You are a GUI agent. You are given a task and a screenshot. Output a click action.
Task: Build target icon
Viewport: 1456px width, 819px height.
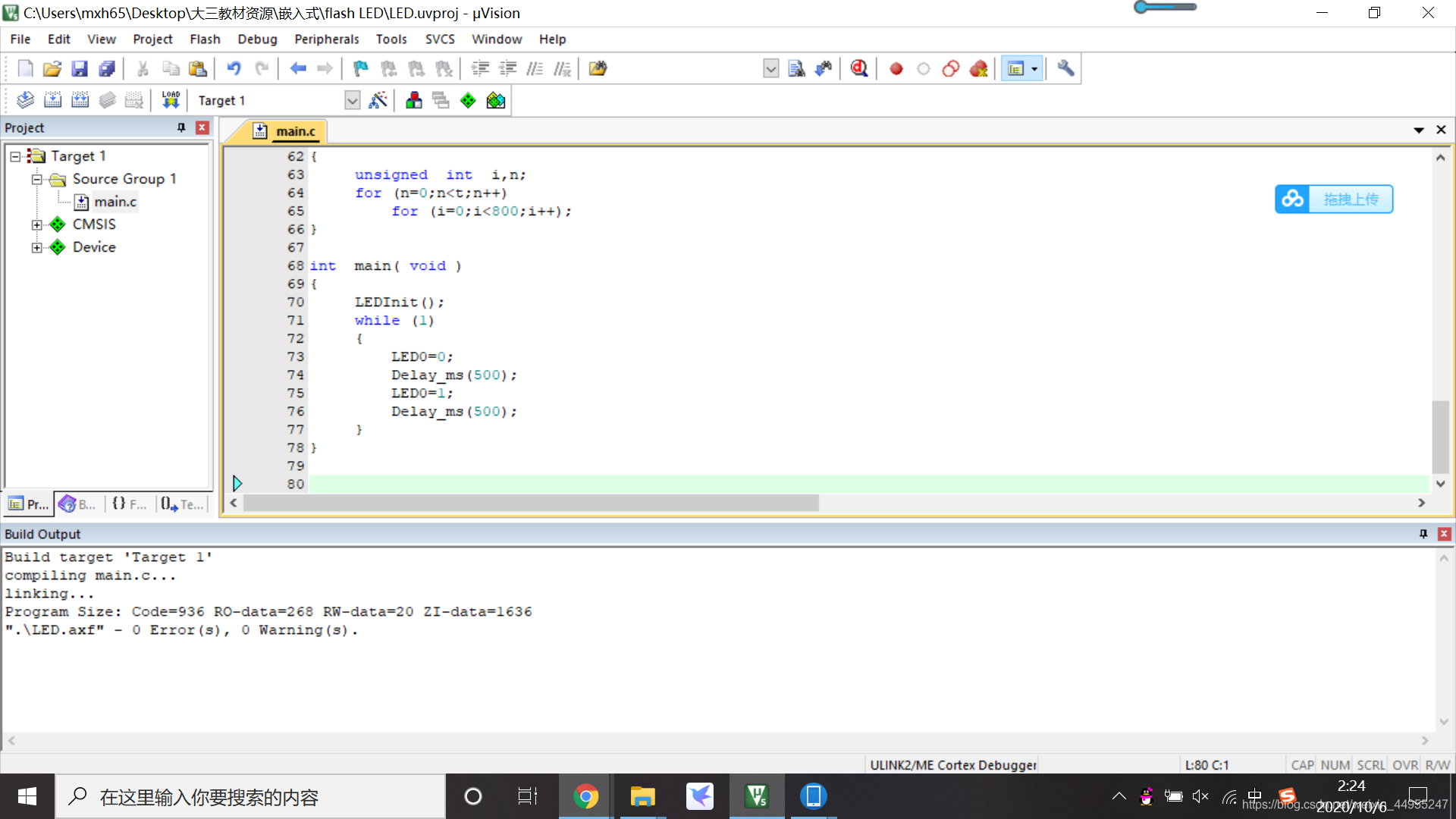(52, 100)
